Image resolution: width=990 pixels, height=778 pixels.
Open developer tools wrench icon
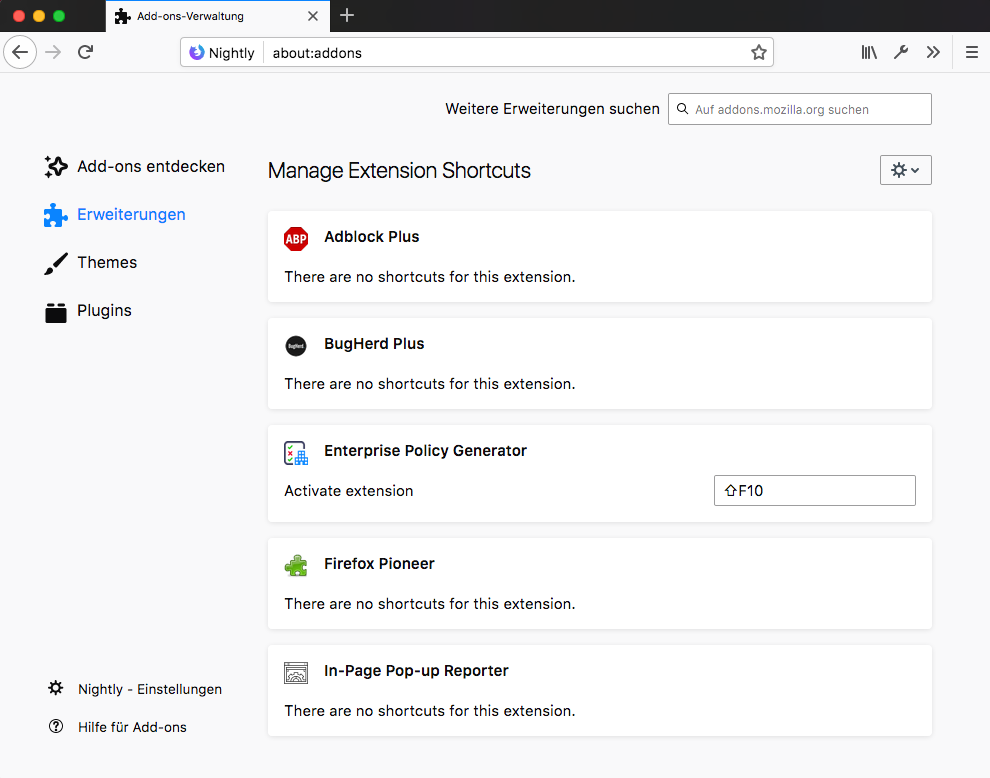(x=901, y=53)
